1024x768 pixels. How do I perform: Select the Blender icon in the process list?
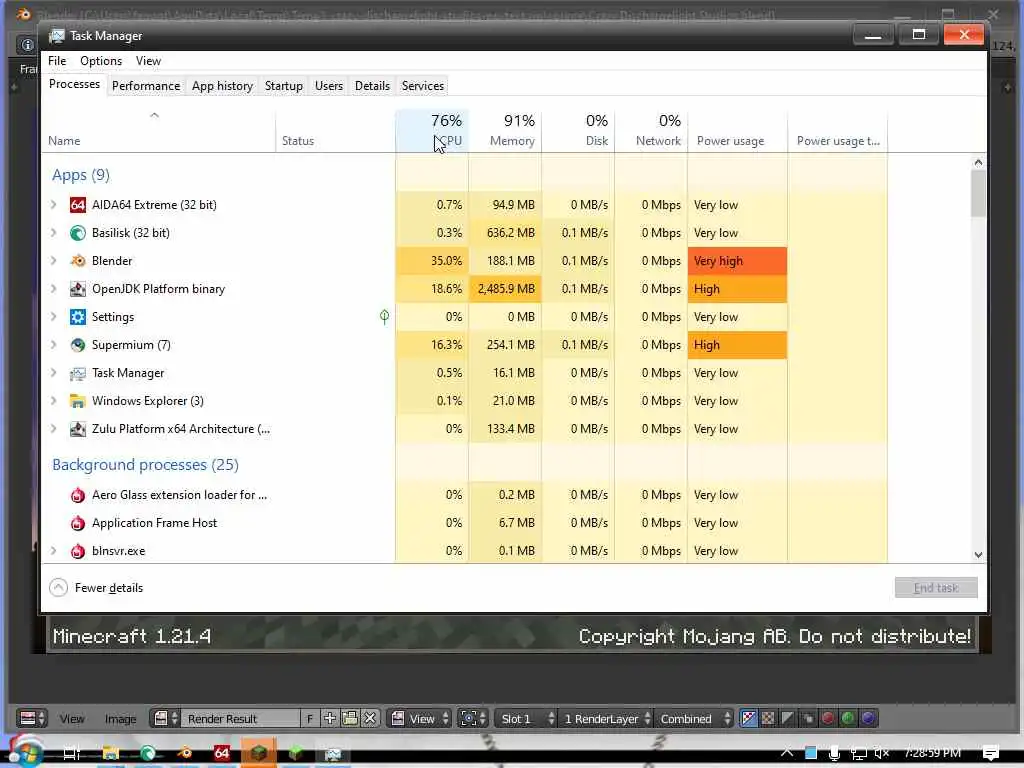[78, 261]
